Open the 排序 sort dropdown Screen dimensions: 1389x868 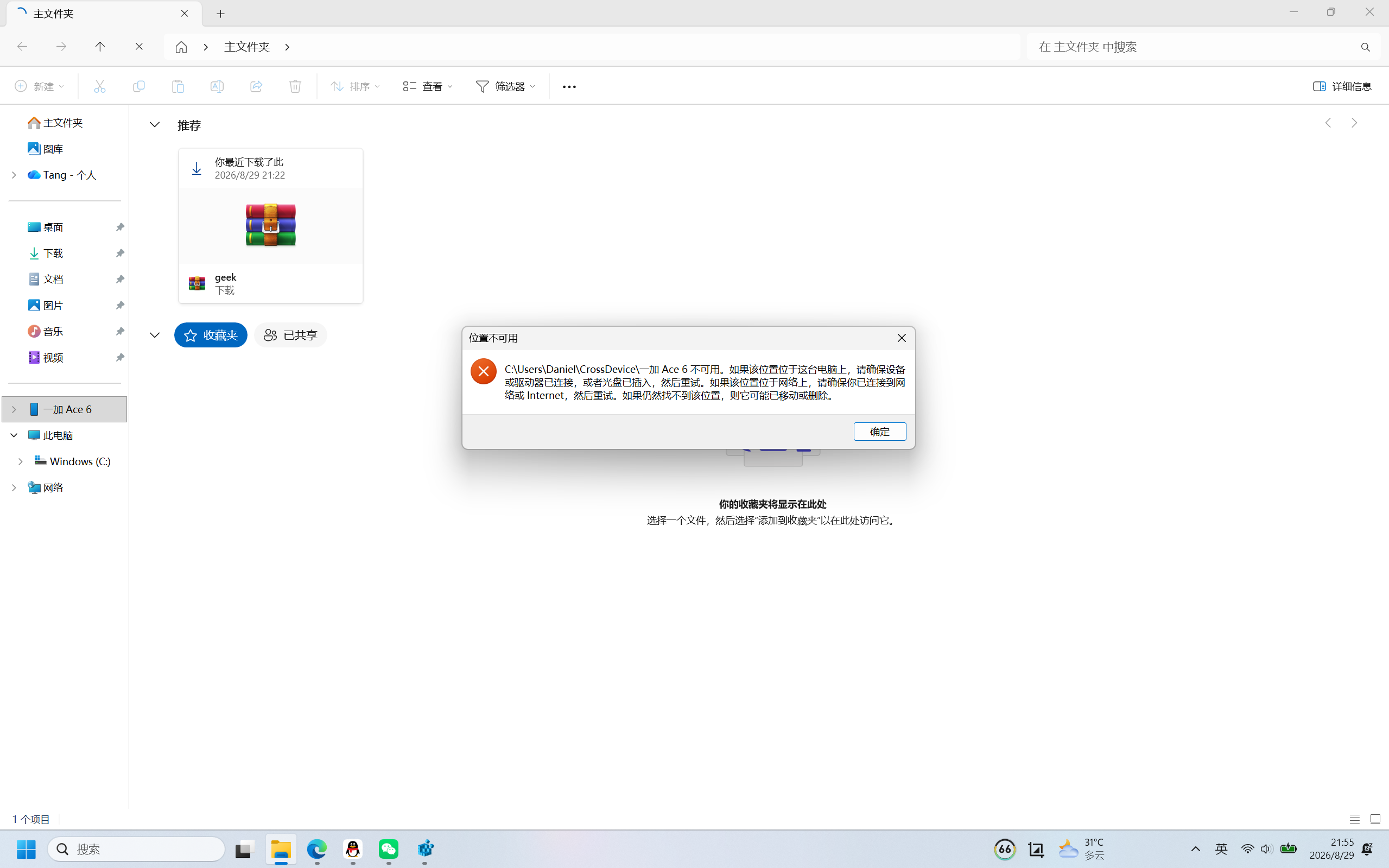tap(354, 86)
